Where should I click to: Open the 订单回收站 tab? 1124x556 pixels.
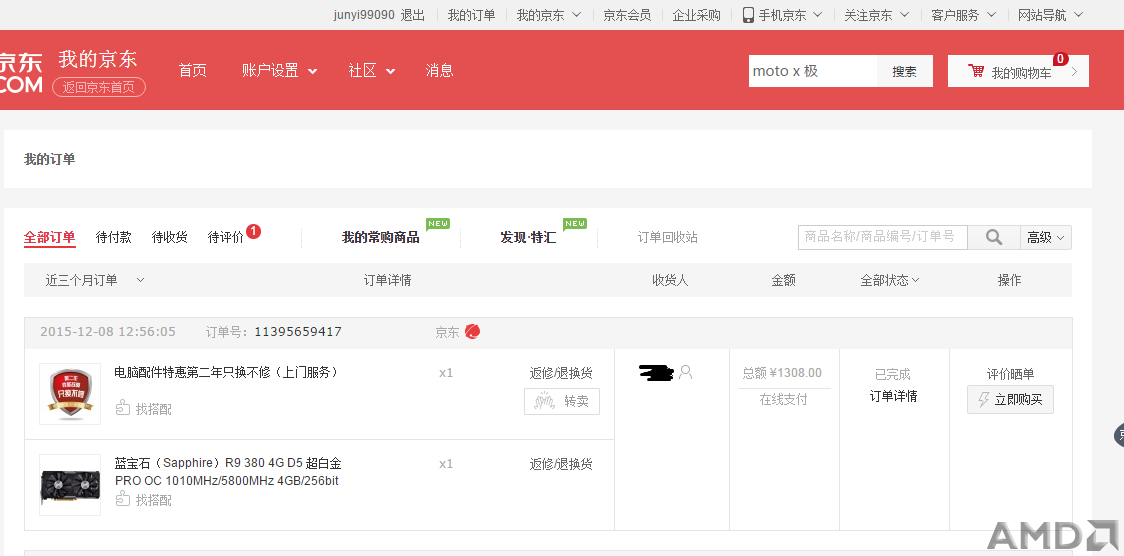667,237
